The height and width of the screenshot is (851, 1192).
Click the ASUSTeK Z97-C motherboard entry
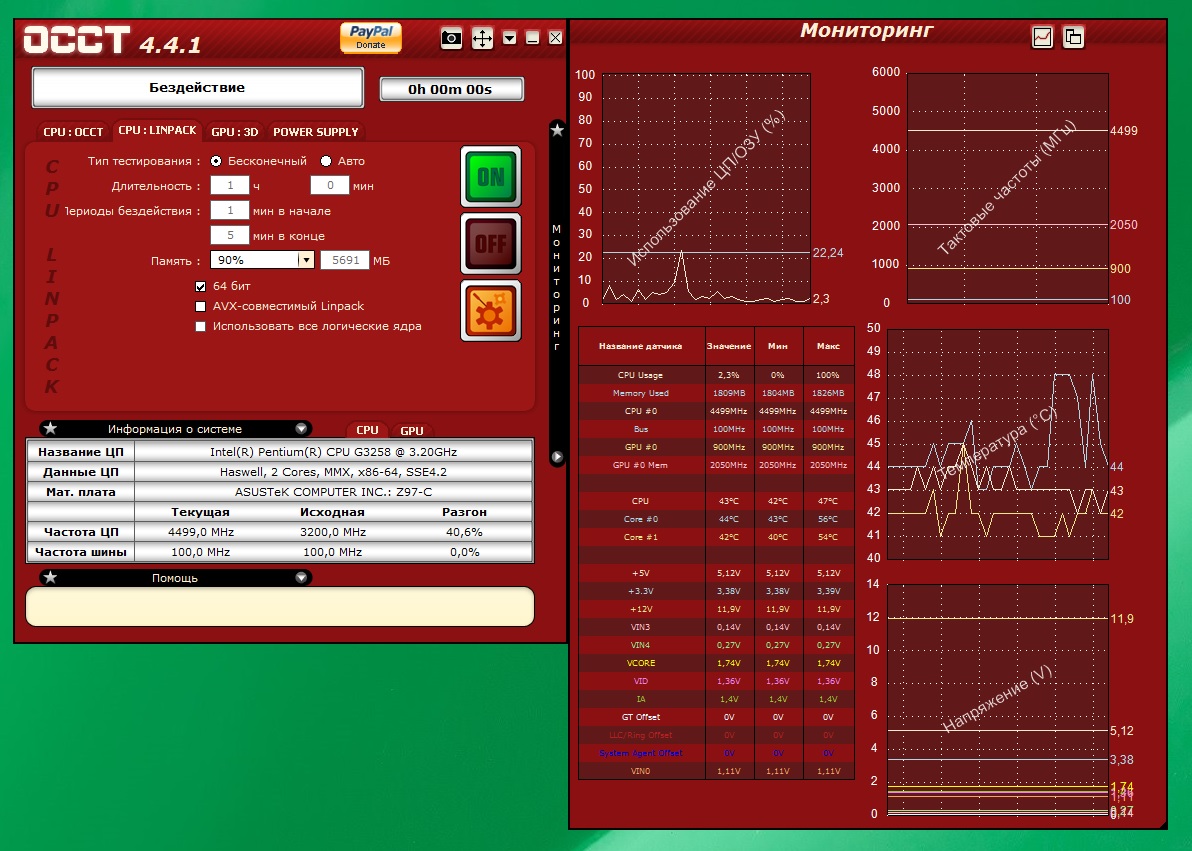pos(333,492)
